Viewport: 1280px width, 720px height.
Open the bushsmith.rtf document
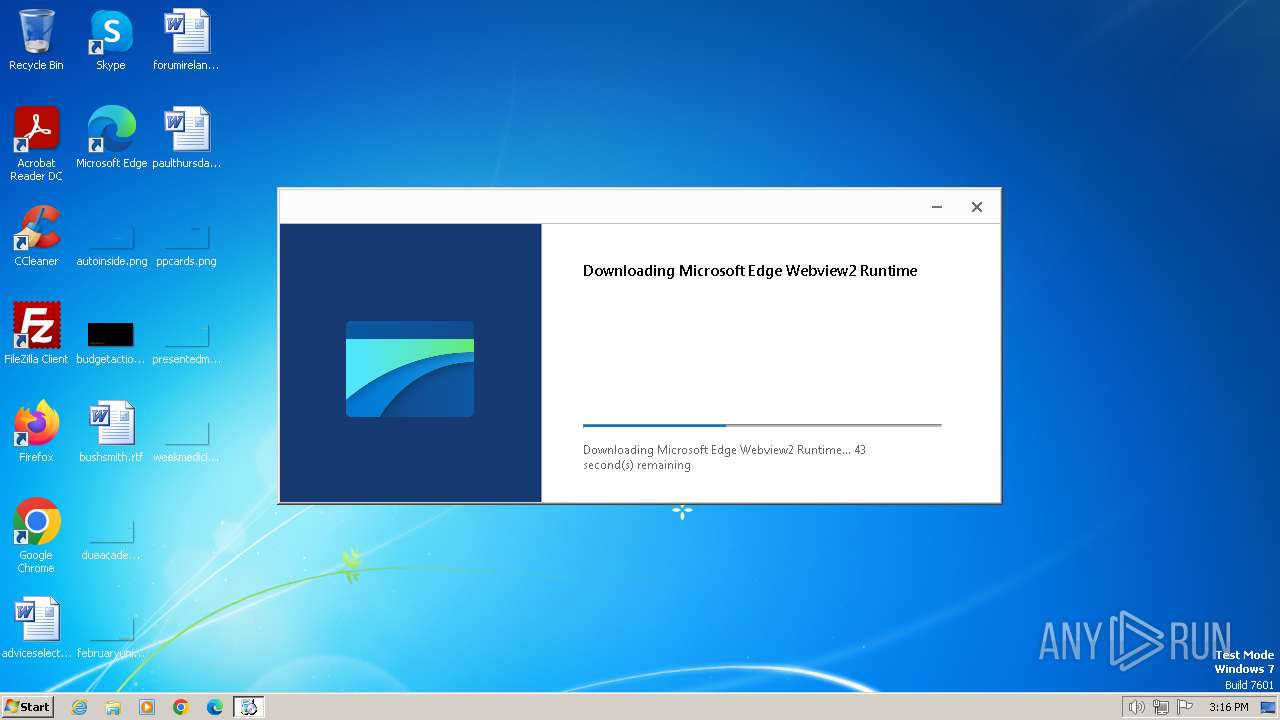tap(111, 432)
